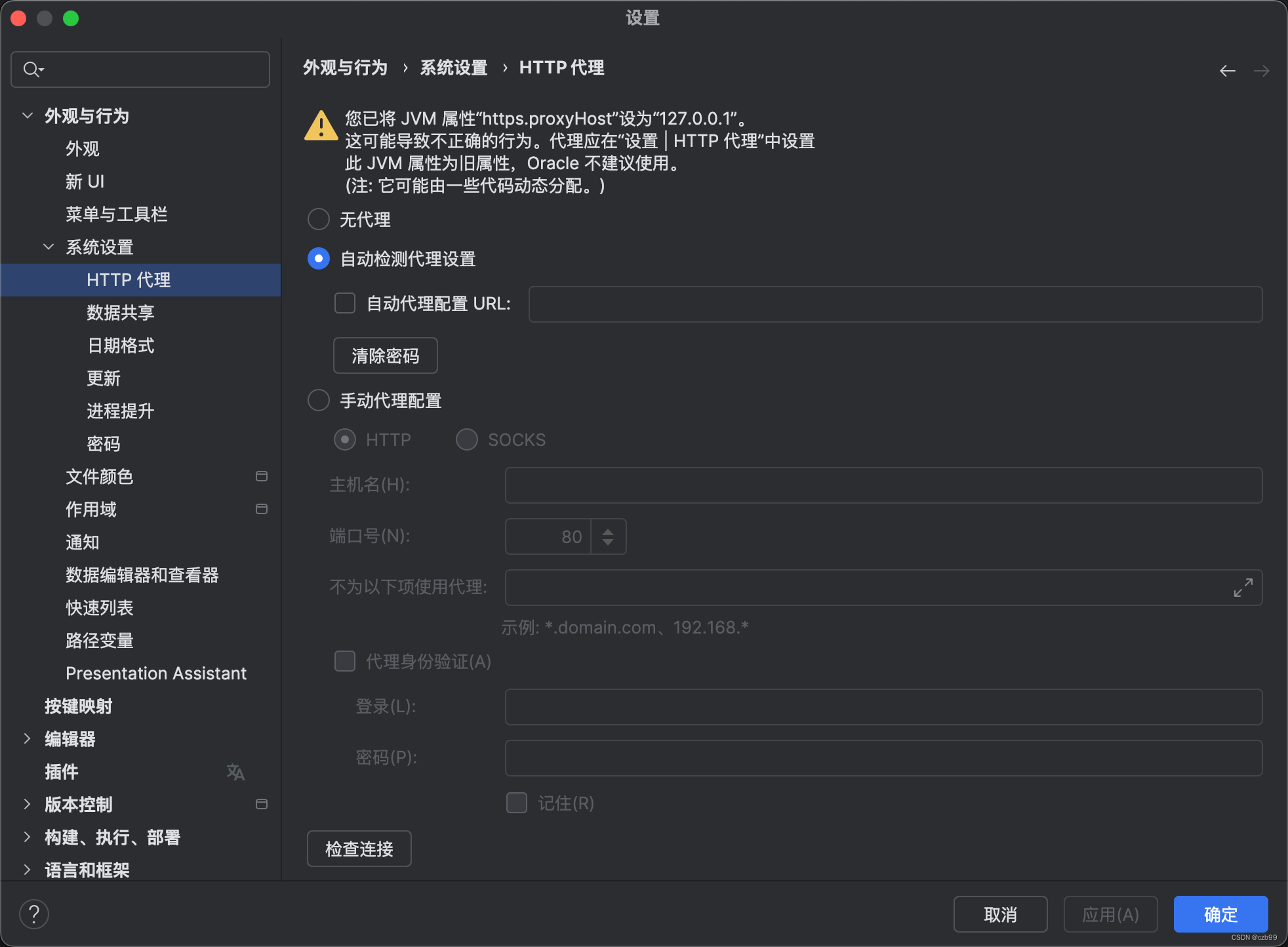The width and height of the screenshot is (1288, 947).
Task: Click the translation icon beside 插件
Action: [x=235, y=772]
